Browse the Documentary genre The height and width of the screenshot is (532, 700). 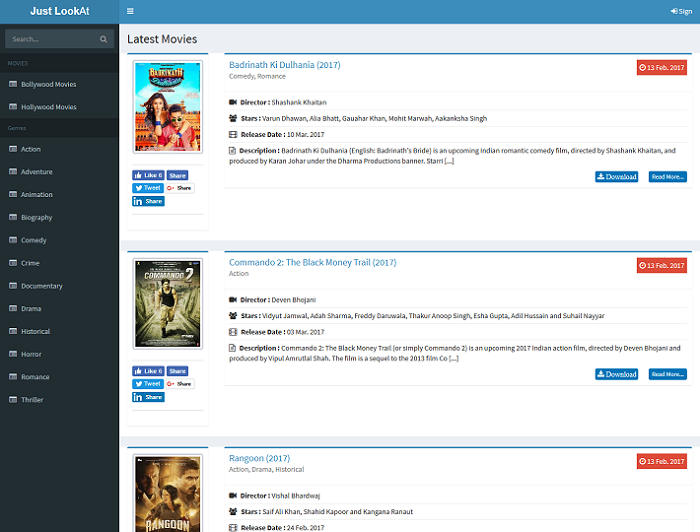pos(41,286)
